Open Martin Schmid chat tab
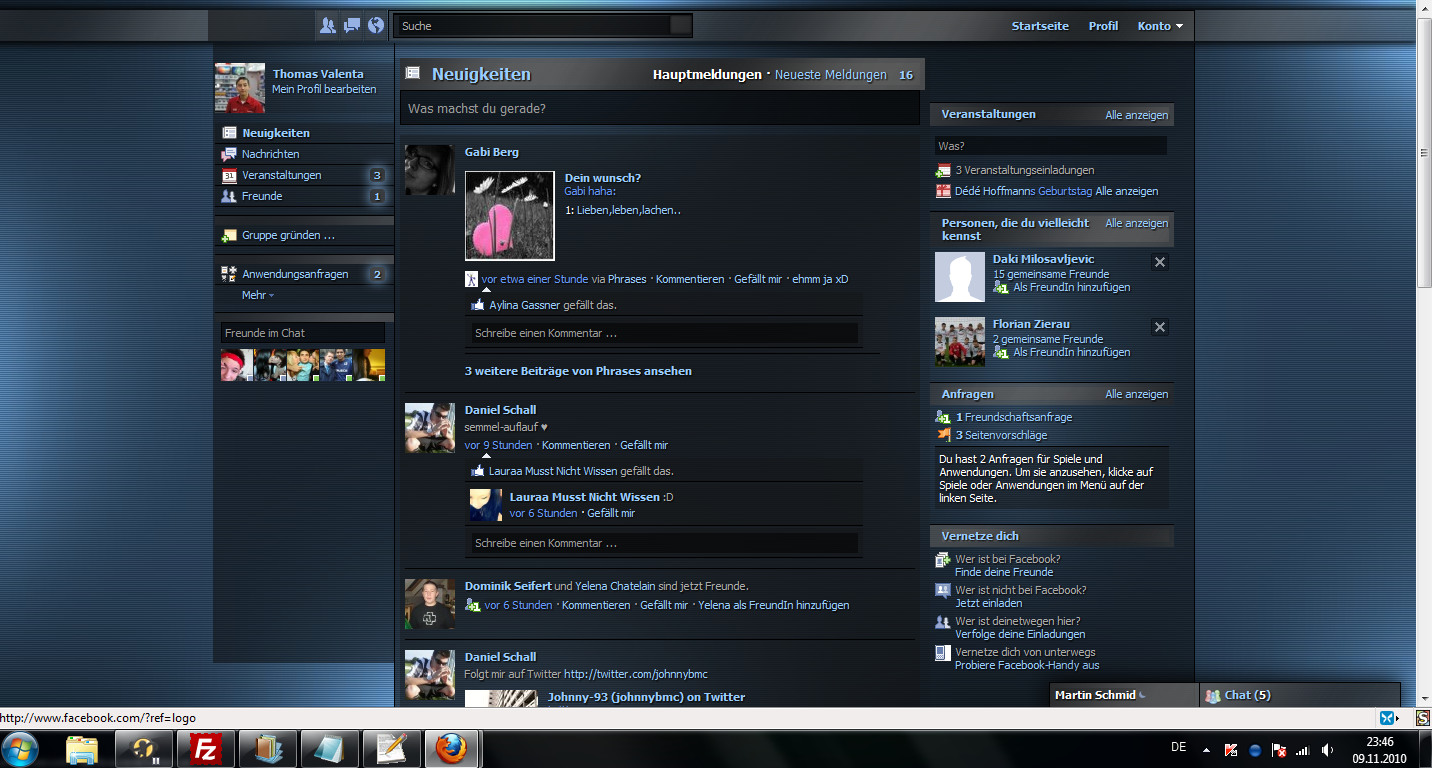Viewport: 1432px width, 768px height. [1123, 695]
